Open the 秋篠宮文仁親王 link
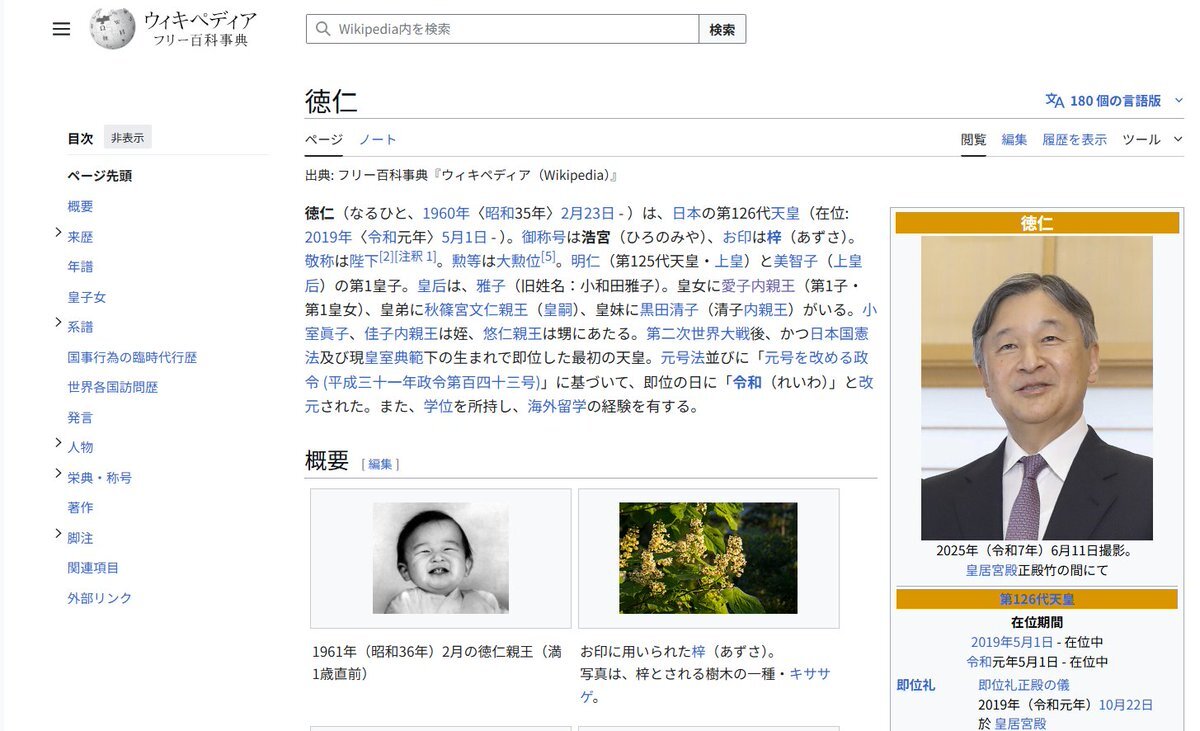 [x=475, y=309]
